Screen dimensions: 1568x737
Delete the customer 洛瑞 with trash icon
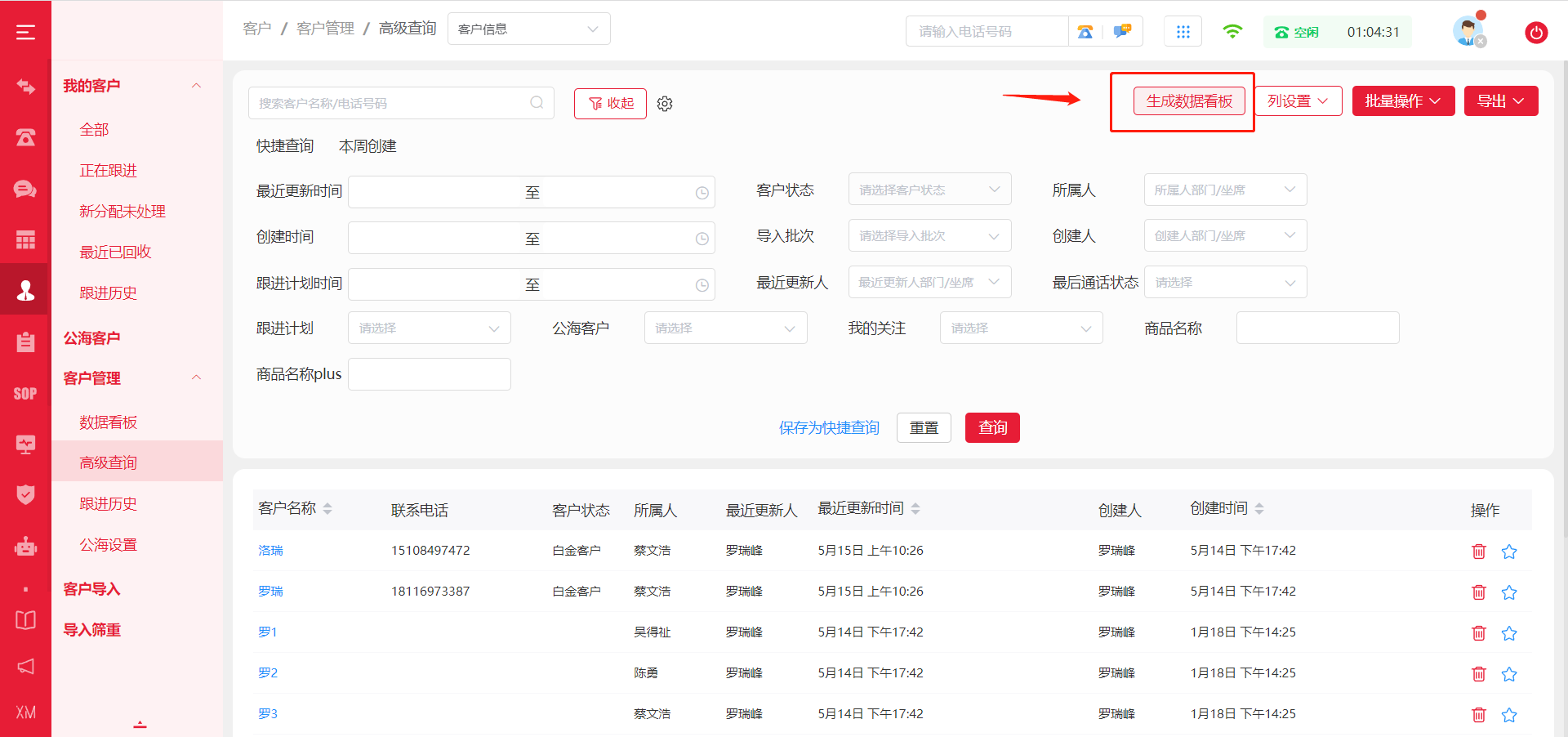(1478, 552)
